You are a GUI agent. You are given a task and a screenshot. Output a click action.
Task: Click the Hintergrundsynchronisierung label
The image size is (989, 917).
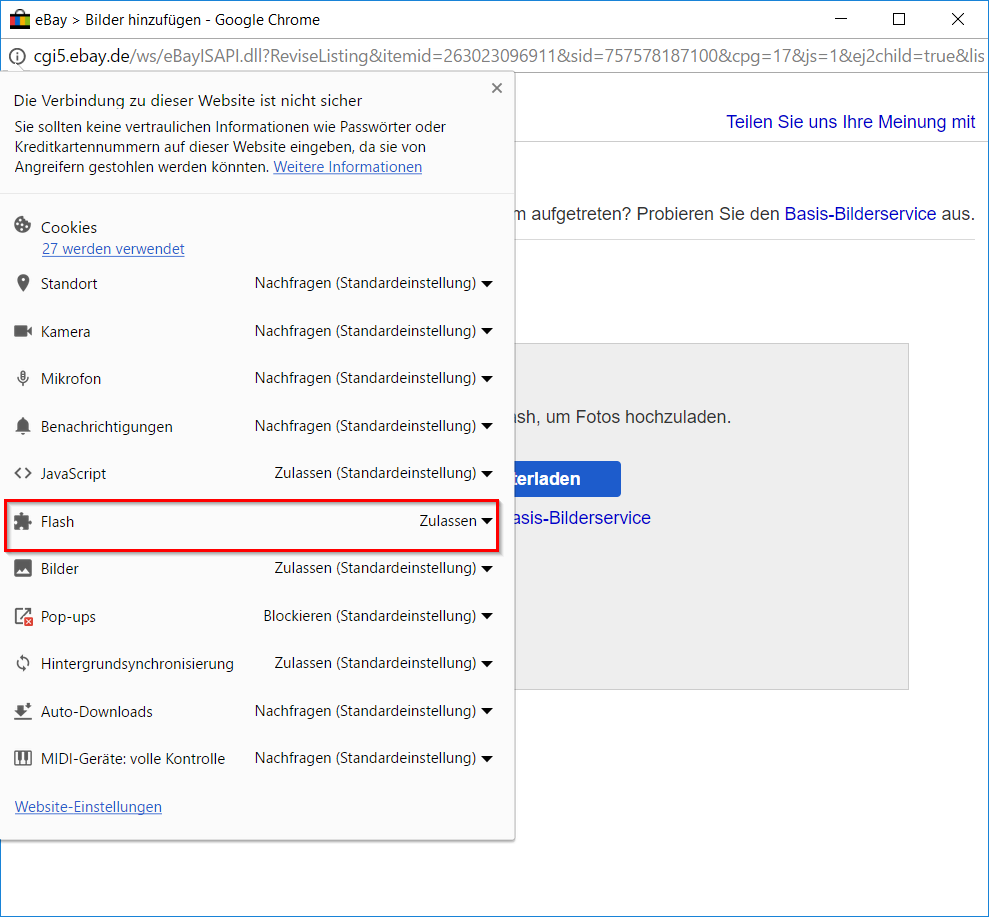pyautogui.click(x=138, y=664)
